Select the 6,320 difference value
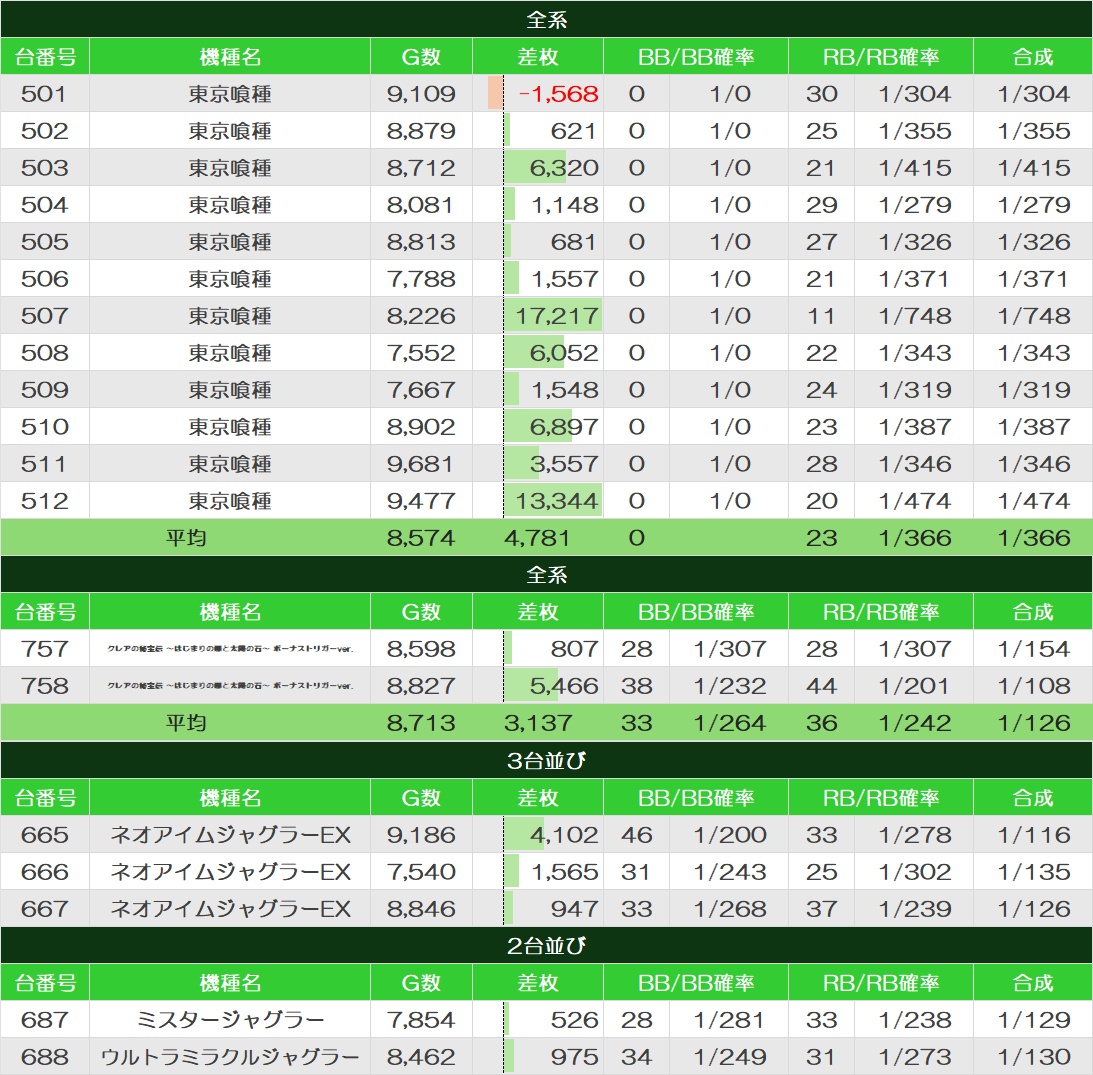 click(563, 167)
